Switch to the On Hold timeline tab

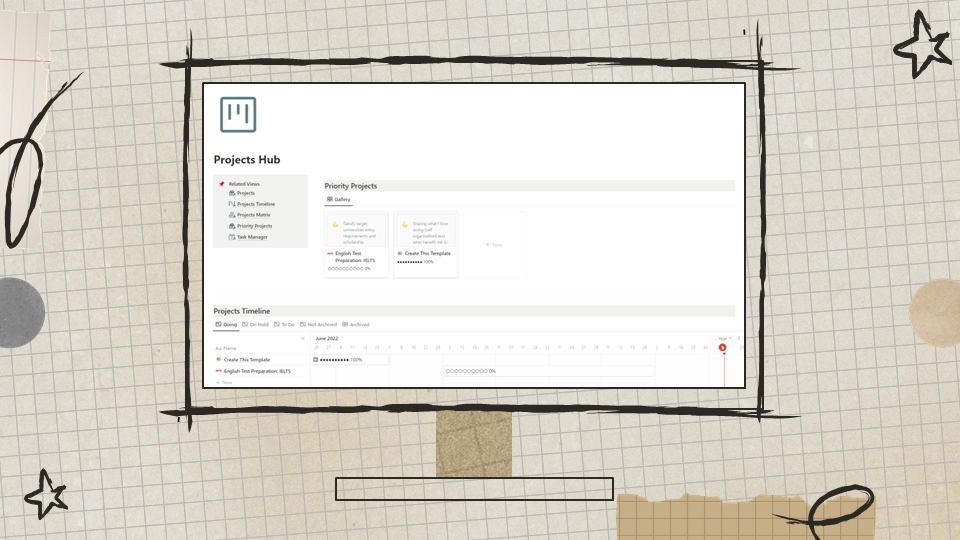pyautogui.click(x=255, y=324)
